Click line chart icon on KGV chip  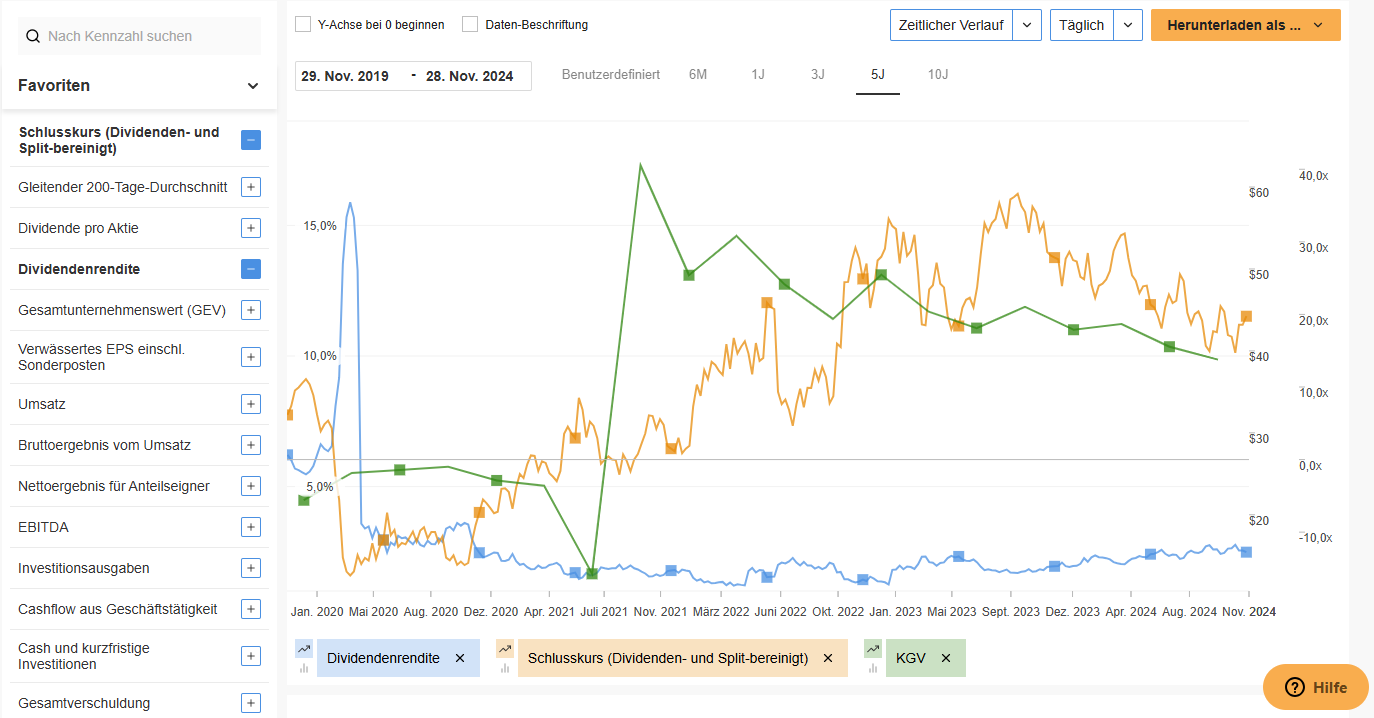(x=872, y=649)
